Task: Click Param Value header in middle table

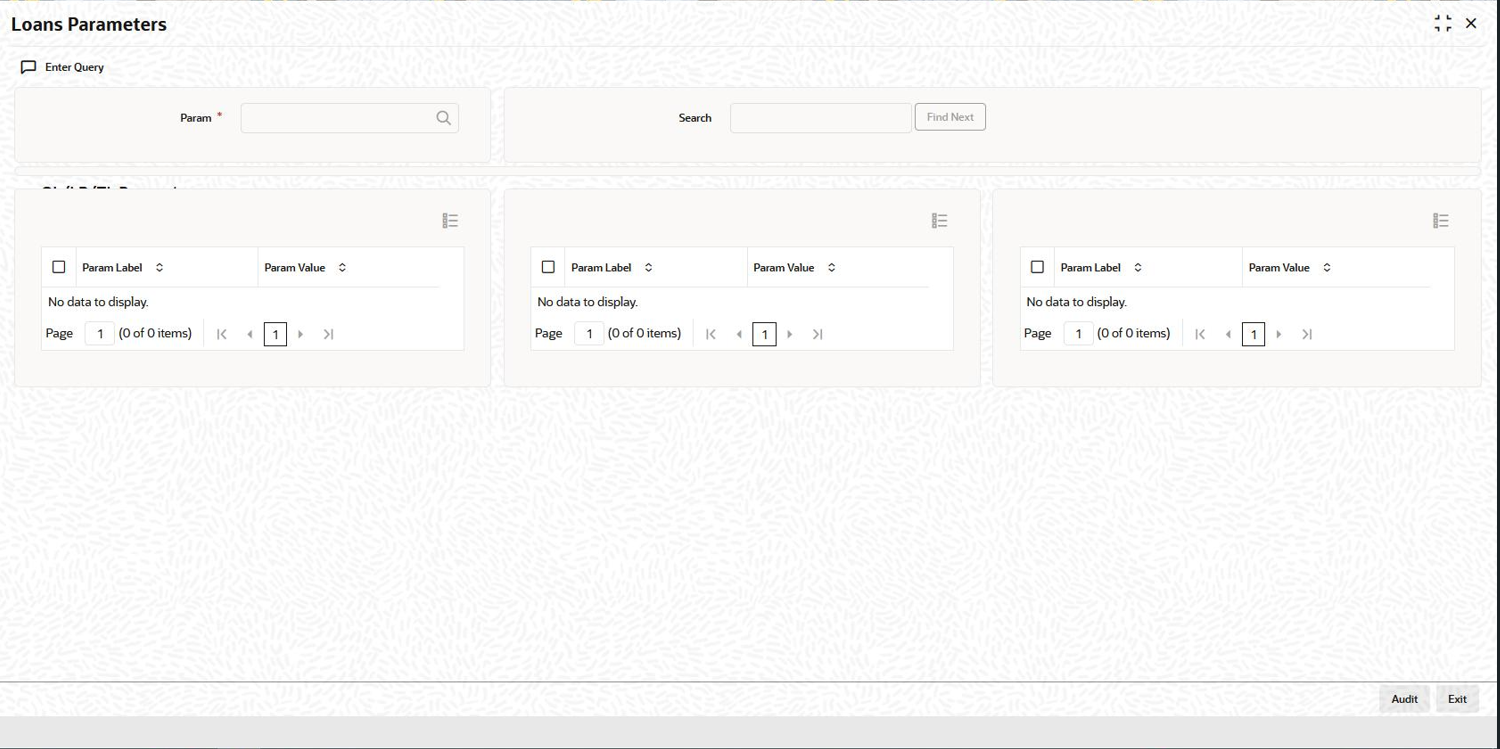Action: [x=783, y=267]
